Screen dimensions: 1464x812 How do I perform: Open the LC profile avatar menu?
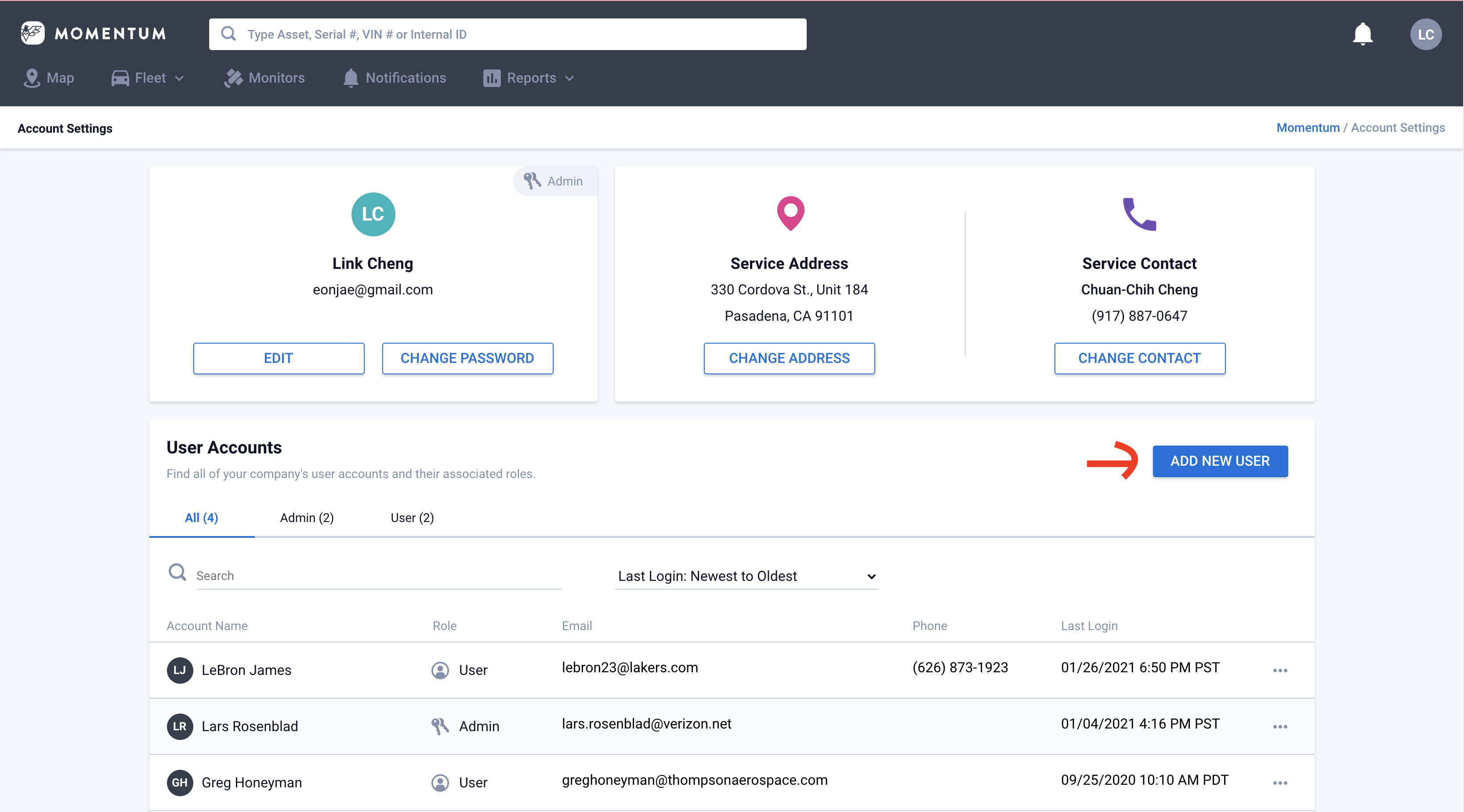(x=1425, y=35)
